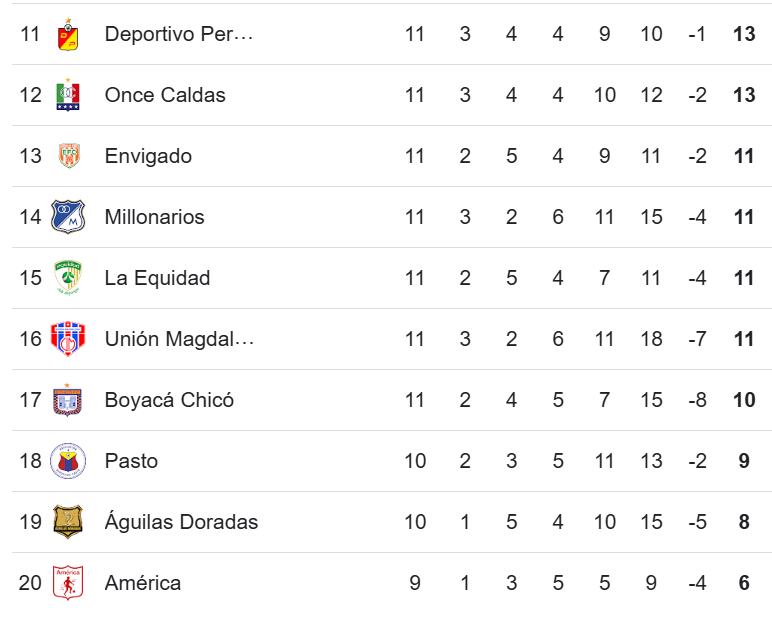Open the Boyacá Chicó team name
The width and height of the screenshot is (772, 621).
point(169,400)
